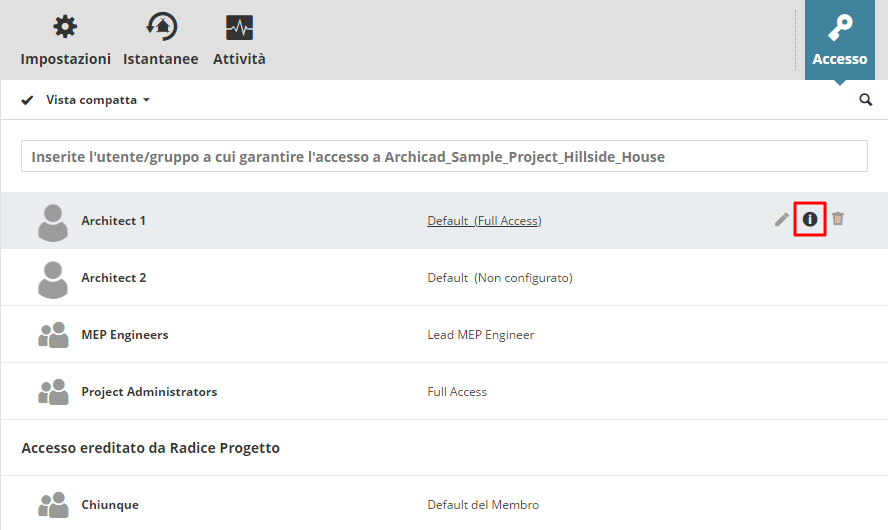The height and width of the screenshot is (530, 888).
Task: Expand the Vista compatta dropdown
Action: (98, 100)
